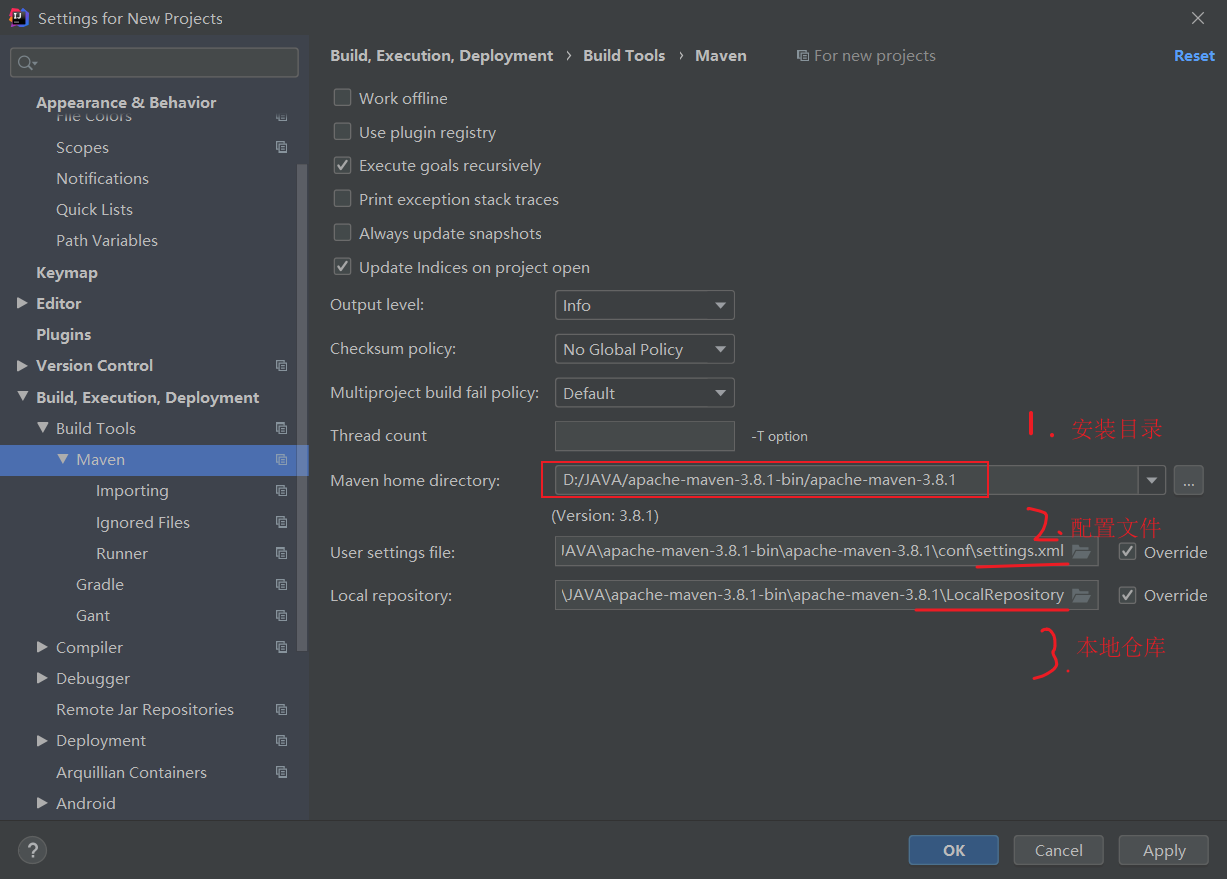Click the Thread count input field
1227x879 pixels.
pos(645,436)
